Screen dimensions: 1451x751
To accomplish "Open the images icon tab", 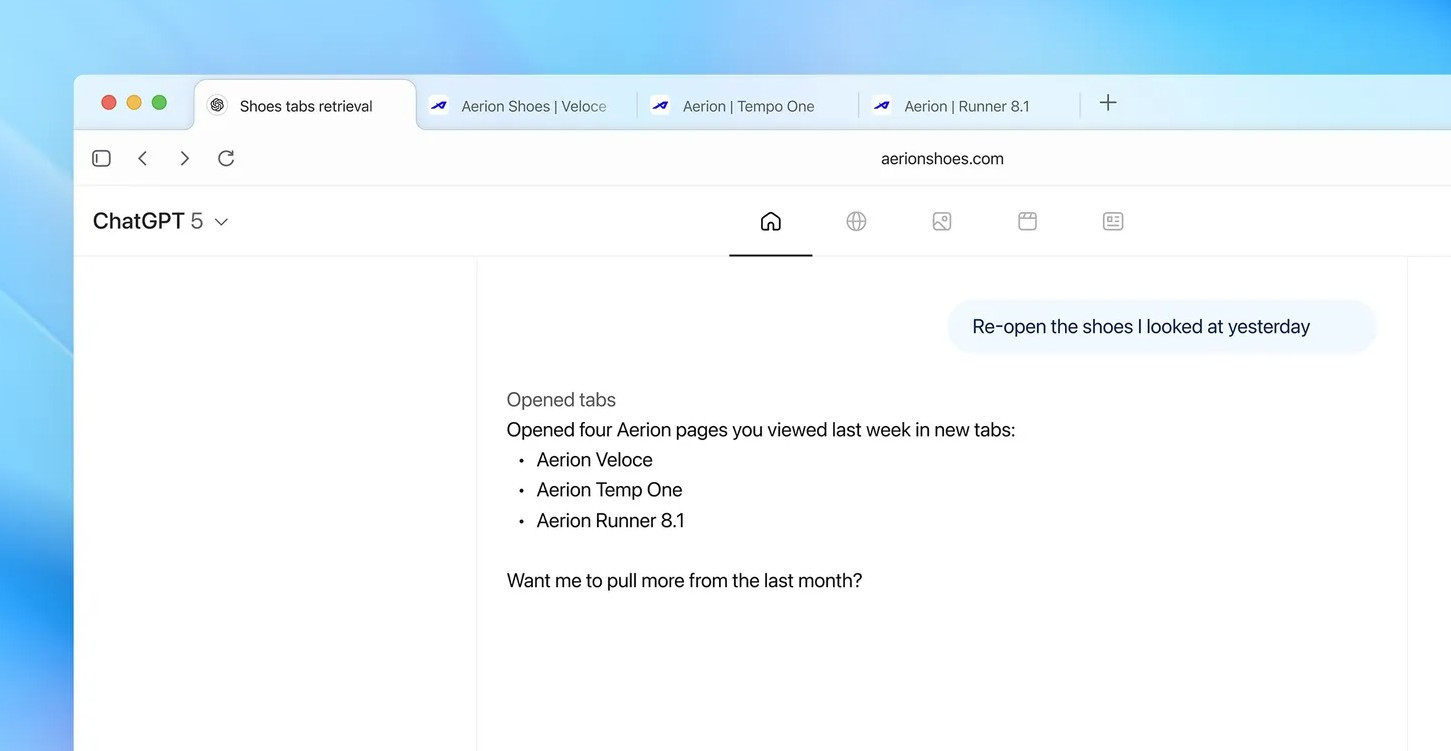I will pyautogui.click(x=941, y=222).
